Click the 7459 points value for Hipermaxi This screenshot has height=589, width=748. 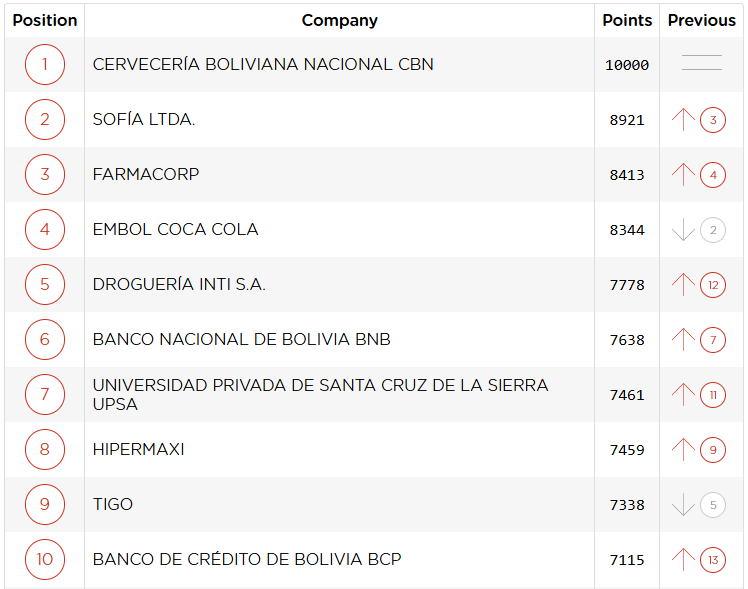coord(627,450)
